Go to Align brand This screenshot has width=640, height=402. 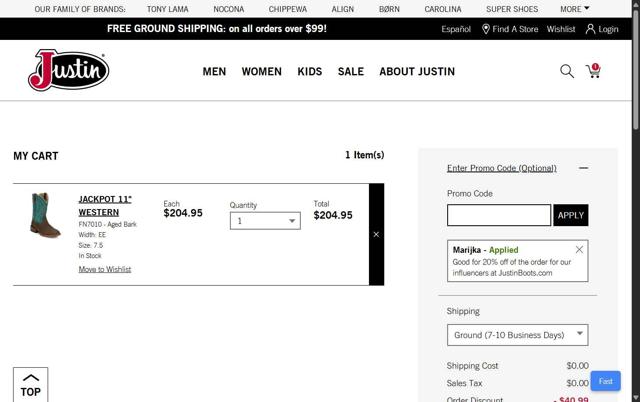point(343,9)
